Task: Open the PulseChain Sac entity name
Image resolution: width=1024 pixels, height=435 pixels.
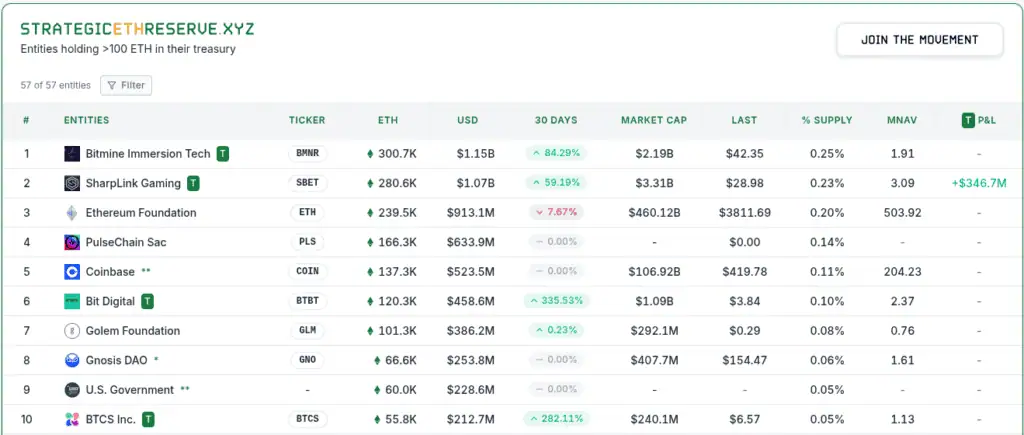Action: [x=126, y=242]
